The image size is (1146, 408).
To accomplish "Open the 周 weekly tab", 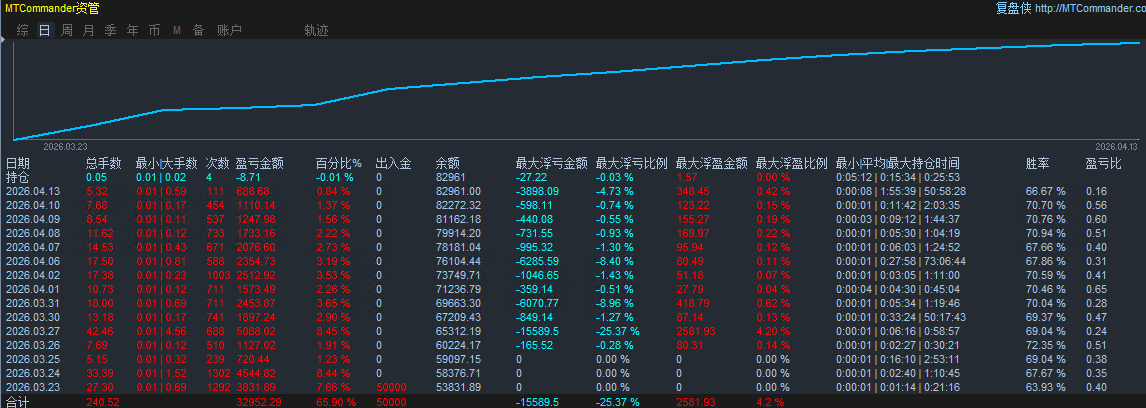I will click(66, 30).
